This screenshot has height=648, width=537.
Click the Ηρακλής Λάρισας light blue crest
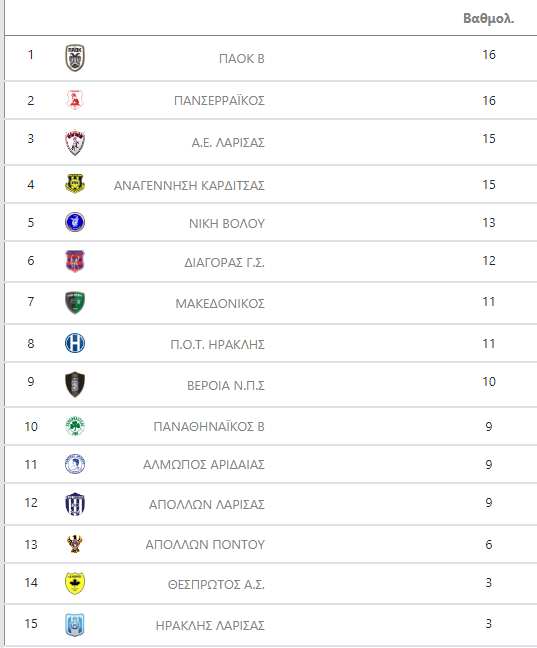pos(75,624)
